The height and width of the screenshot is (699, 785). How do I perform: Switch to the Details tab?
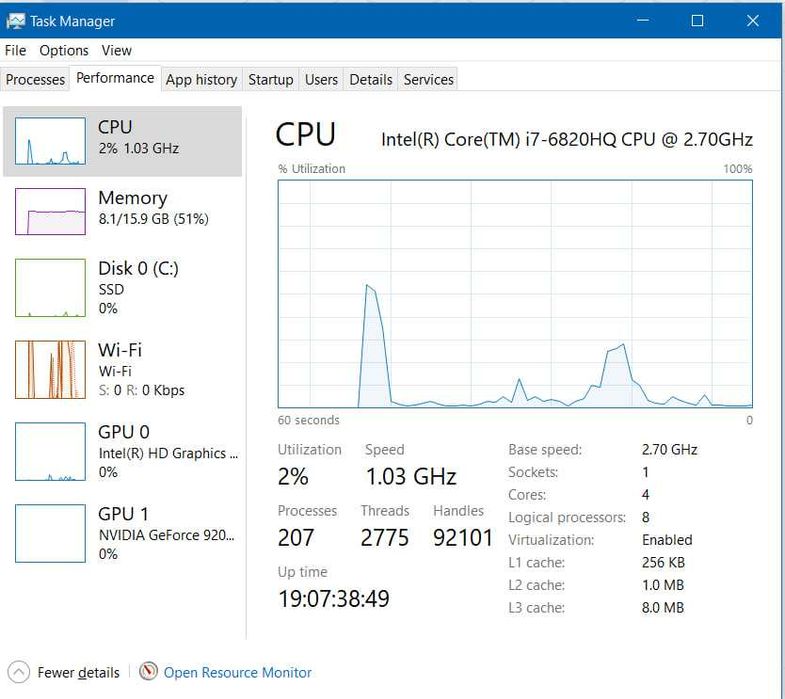pos(370,80)
